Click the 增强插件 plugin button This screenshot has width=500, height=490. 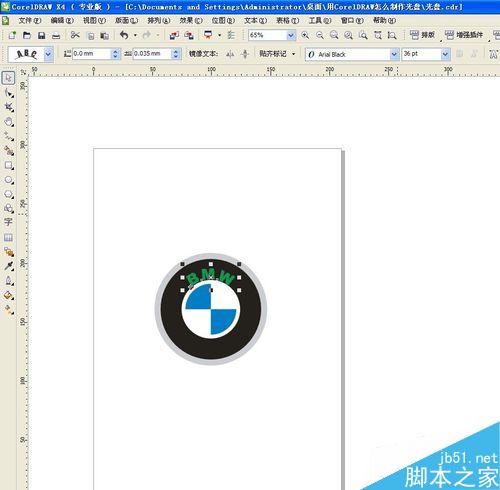[464, 35]
